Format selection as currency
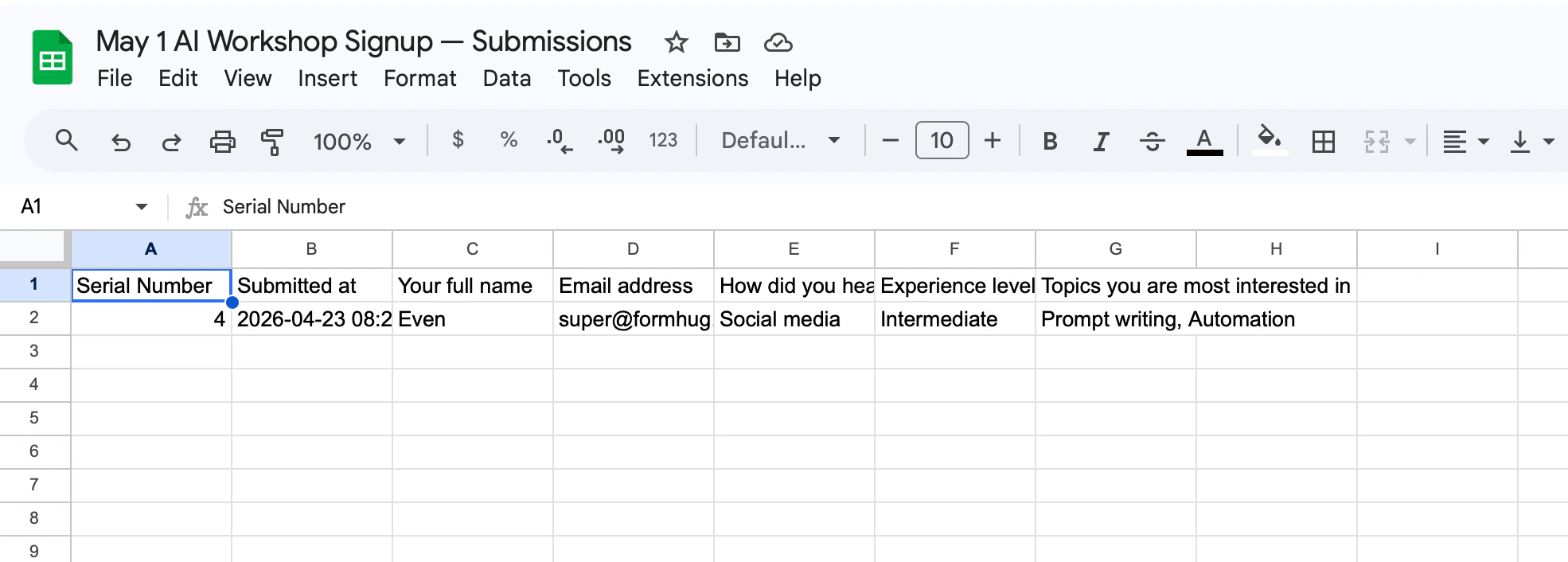The height and width of the screenshot is (562, 1568). coord(457,141)
